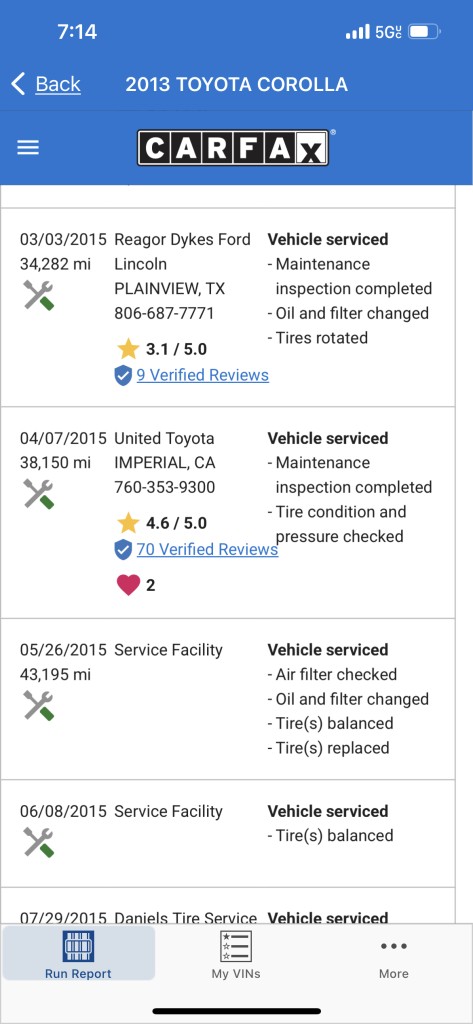Open 9 Verified Reviews link

[x=203, y=375]
